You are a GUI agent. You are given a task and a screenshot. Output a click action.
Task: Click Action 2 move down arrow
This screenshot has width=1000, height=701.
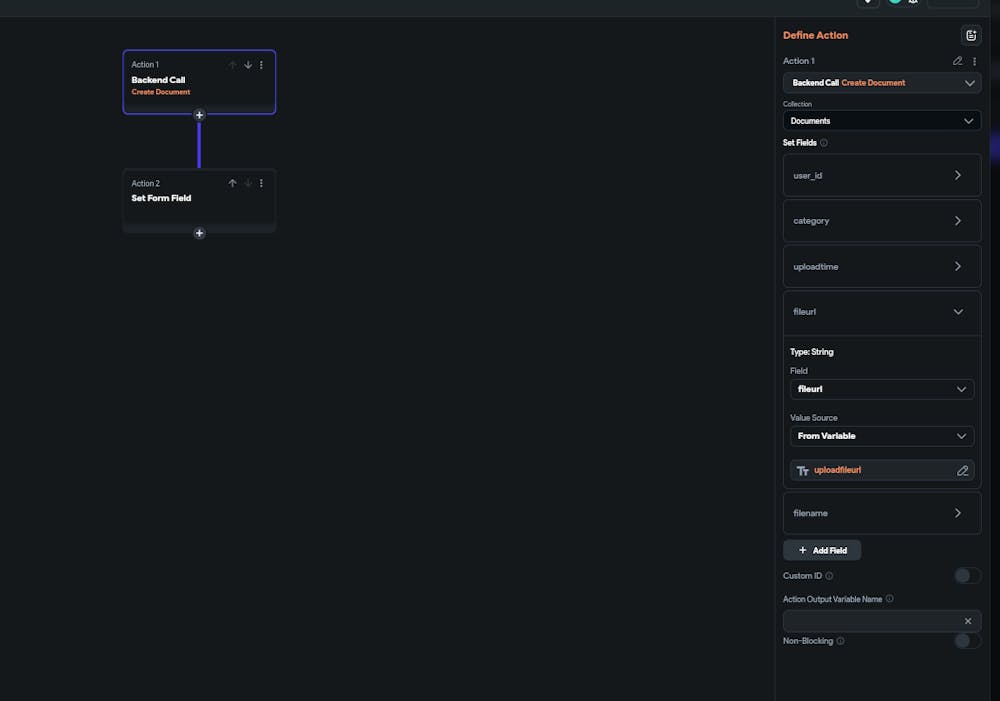[x=247, y=183]
